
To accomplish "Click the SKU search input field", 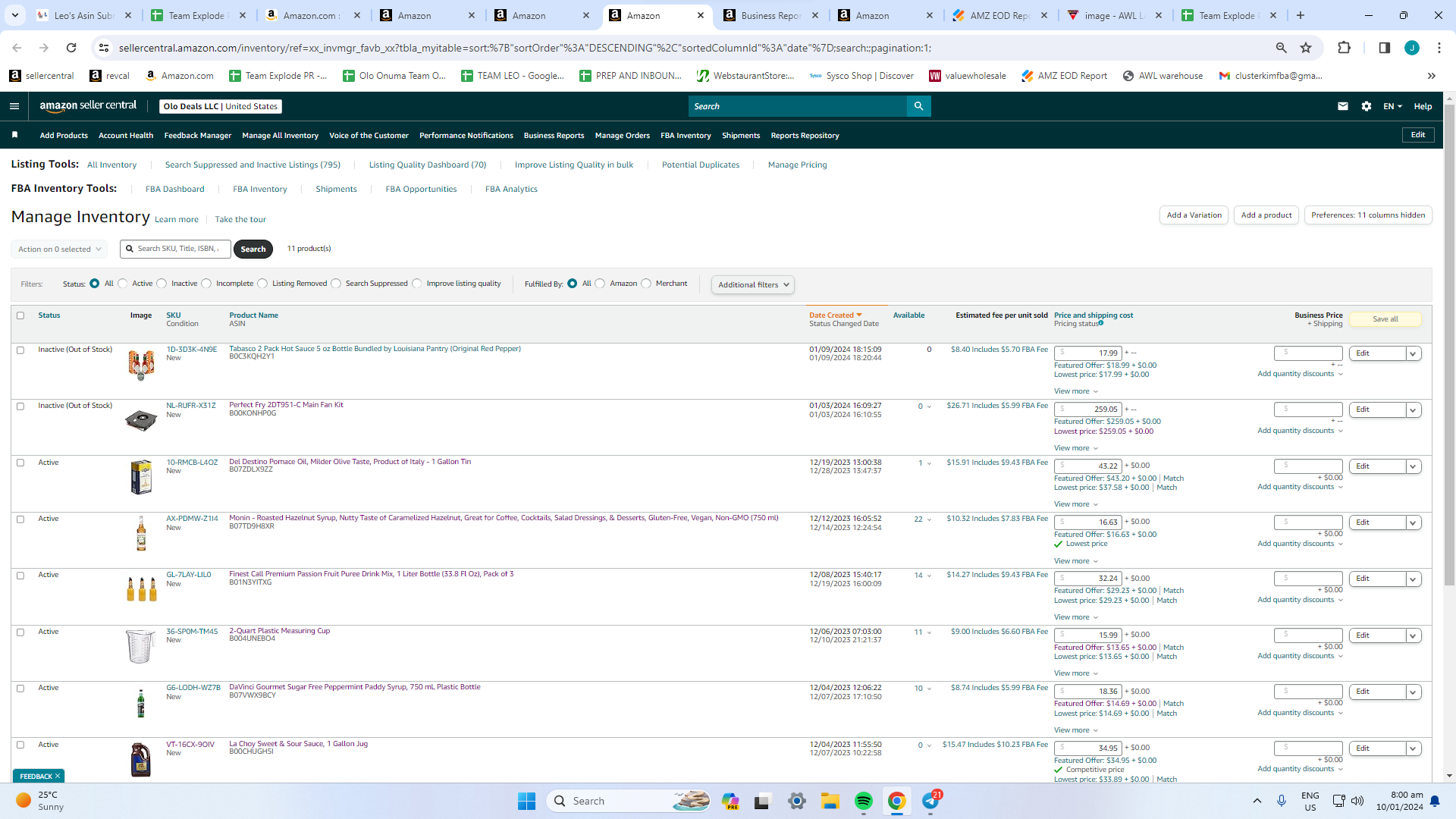I will (175, 249).
